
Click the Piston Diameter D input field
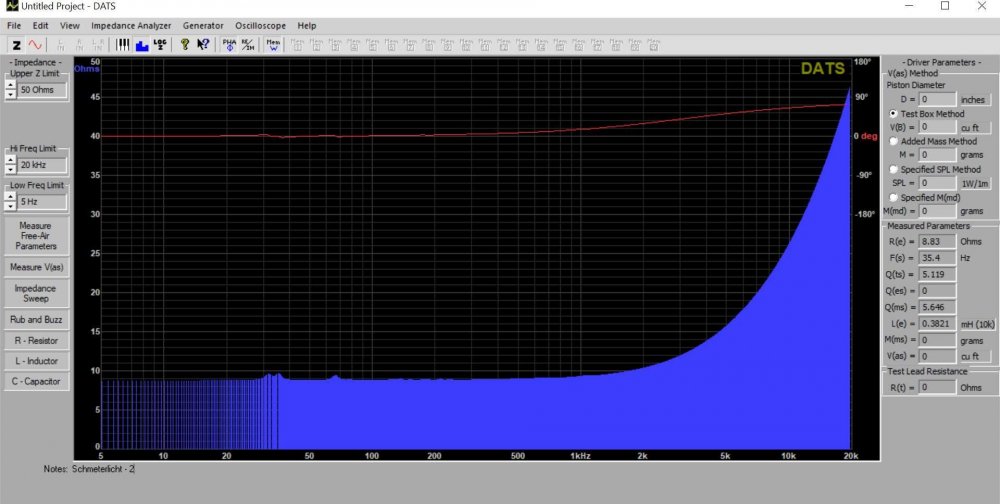[x=938, y=99]
